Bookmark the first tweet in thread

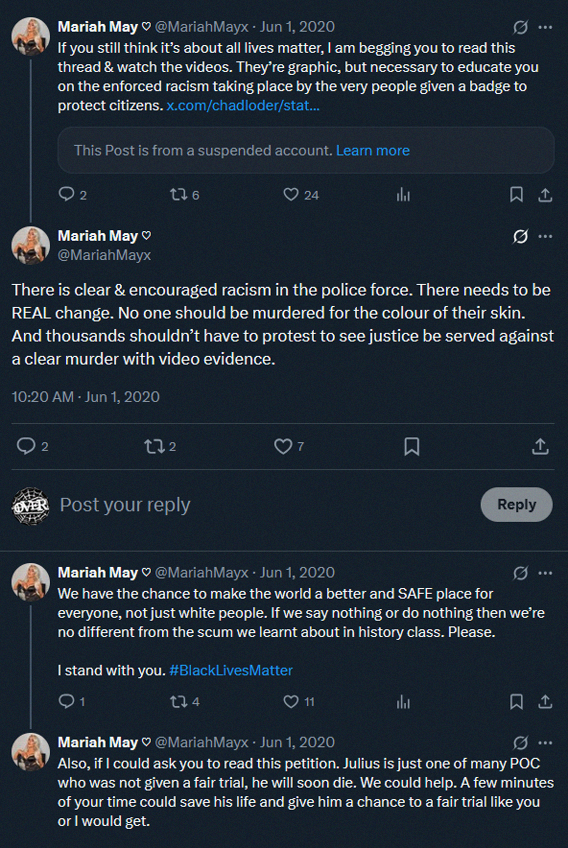(x=517, y=195)
